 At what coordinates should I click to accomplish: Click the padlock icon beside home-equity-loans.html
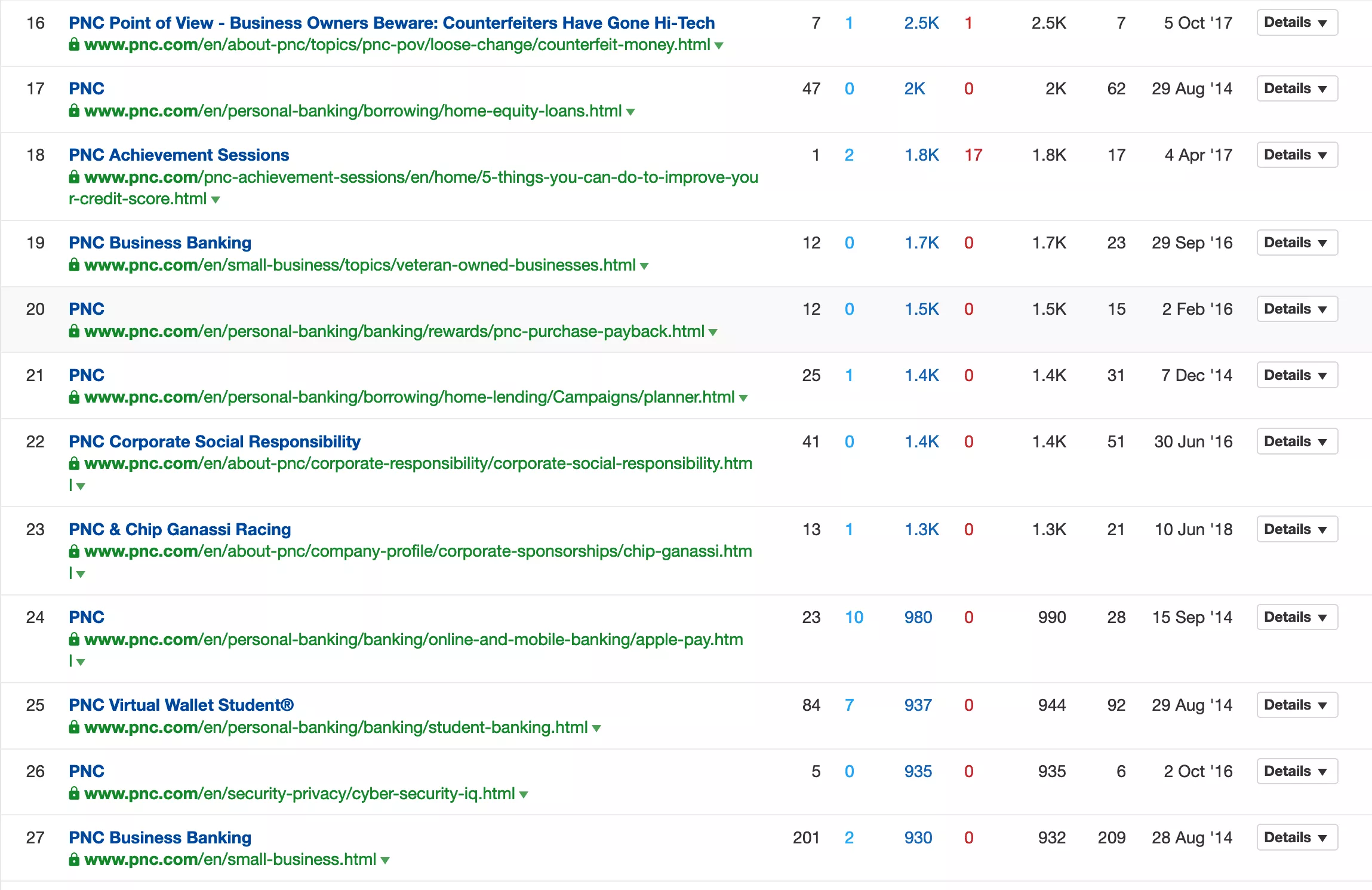tap(74, 111)
